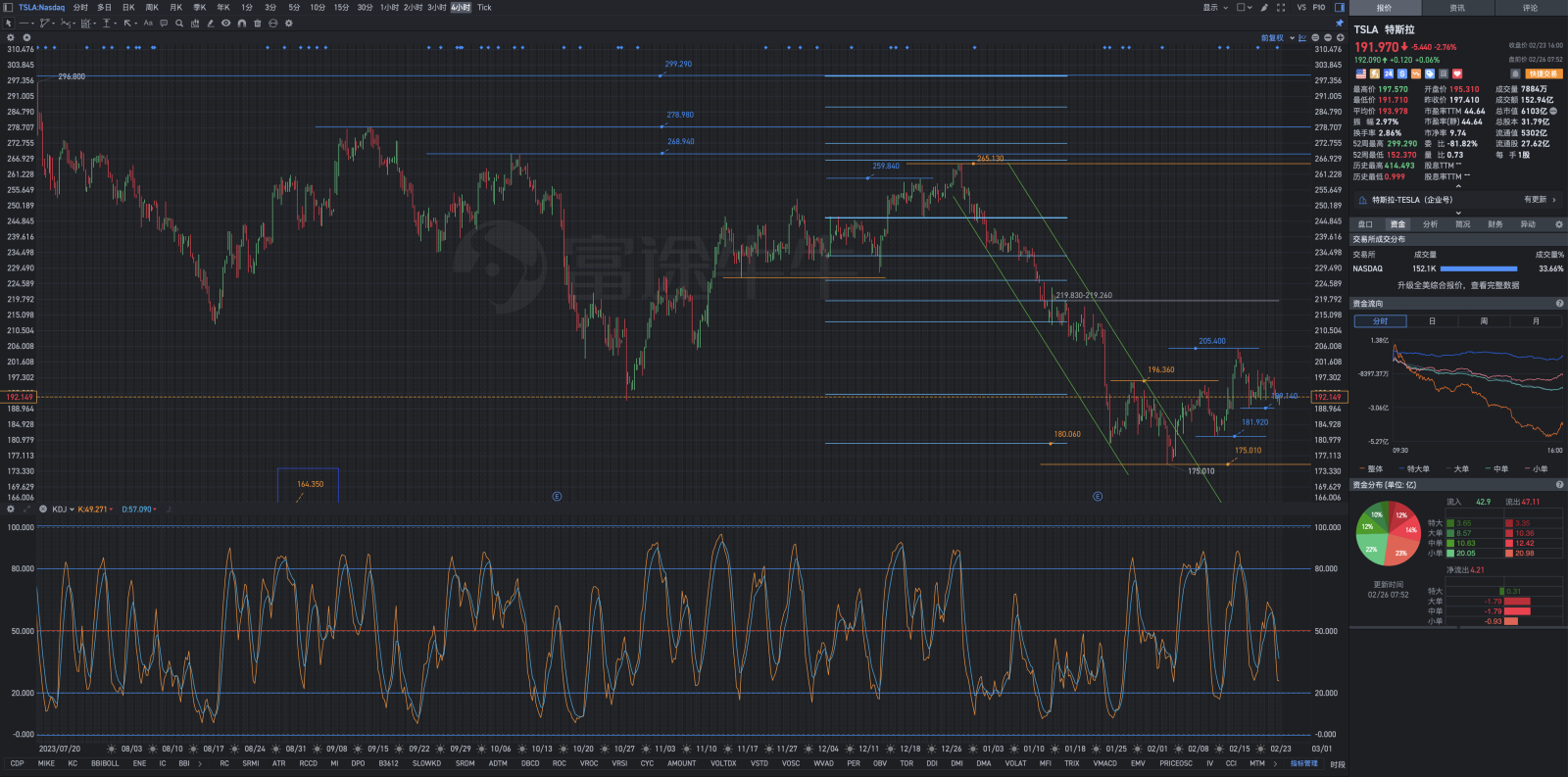
Task: Click the US flag market icon
Action: coord(1361,73)
